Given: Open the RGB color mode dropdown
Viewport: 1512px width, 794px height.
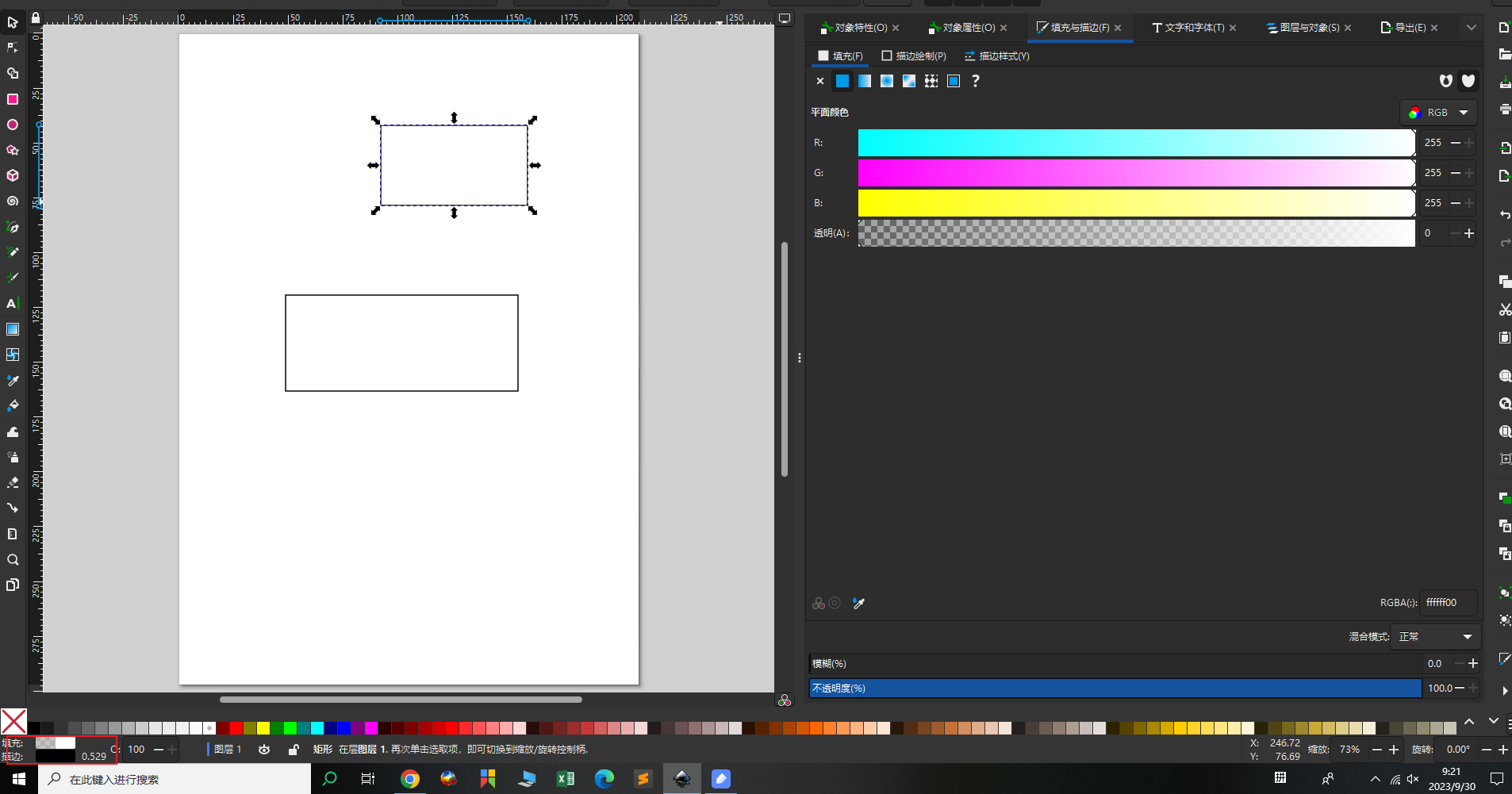Looking at the screenshot, I should coord(1439,113).
